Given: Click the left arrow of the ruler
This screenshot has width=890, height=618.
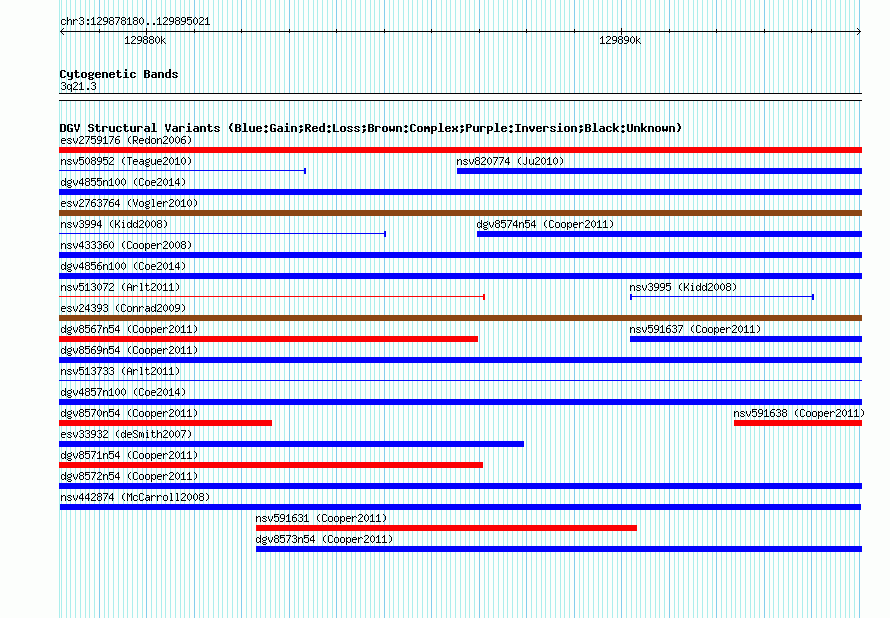Looking at the screenshot, I should (x=62, y=32).
